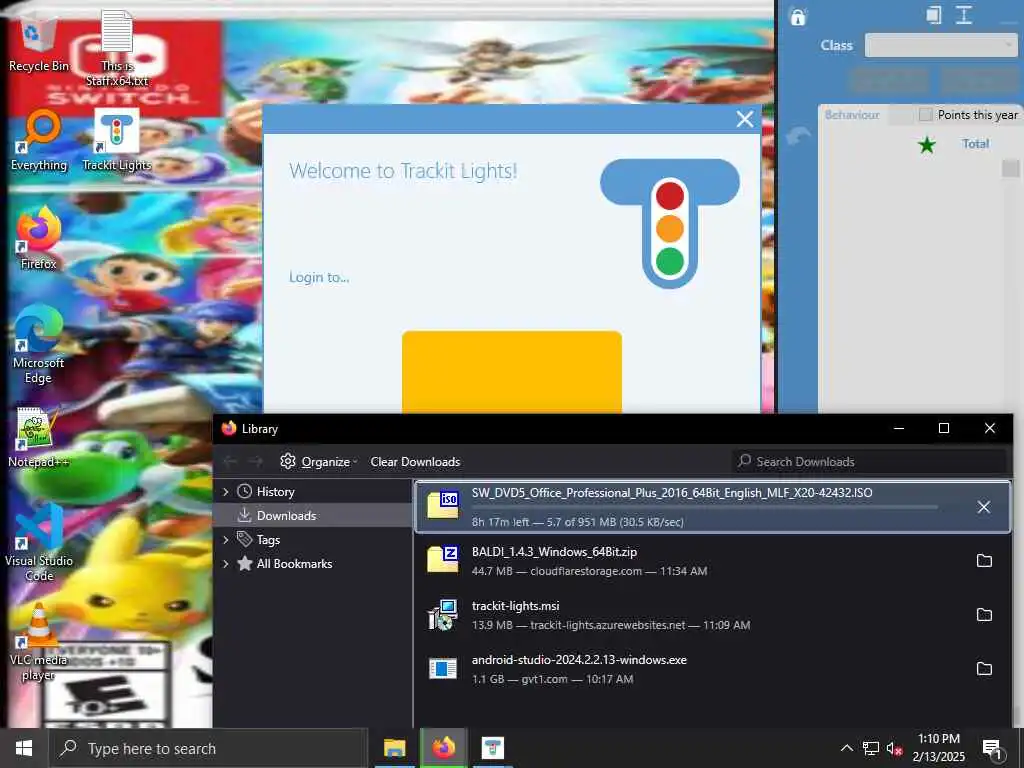The width and height of the screenshot is (1024, 768).
Task: Click the text-height icon in Trackit header
Action: coord(964,15)
